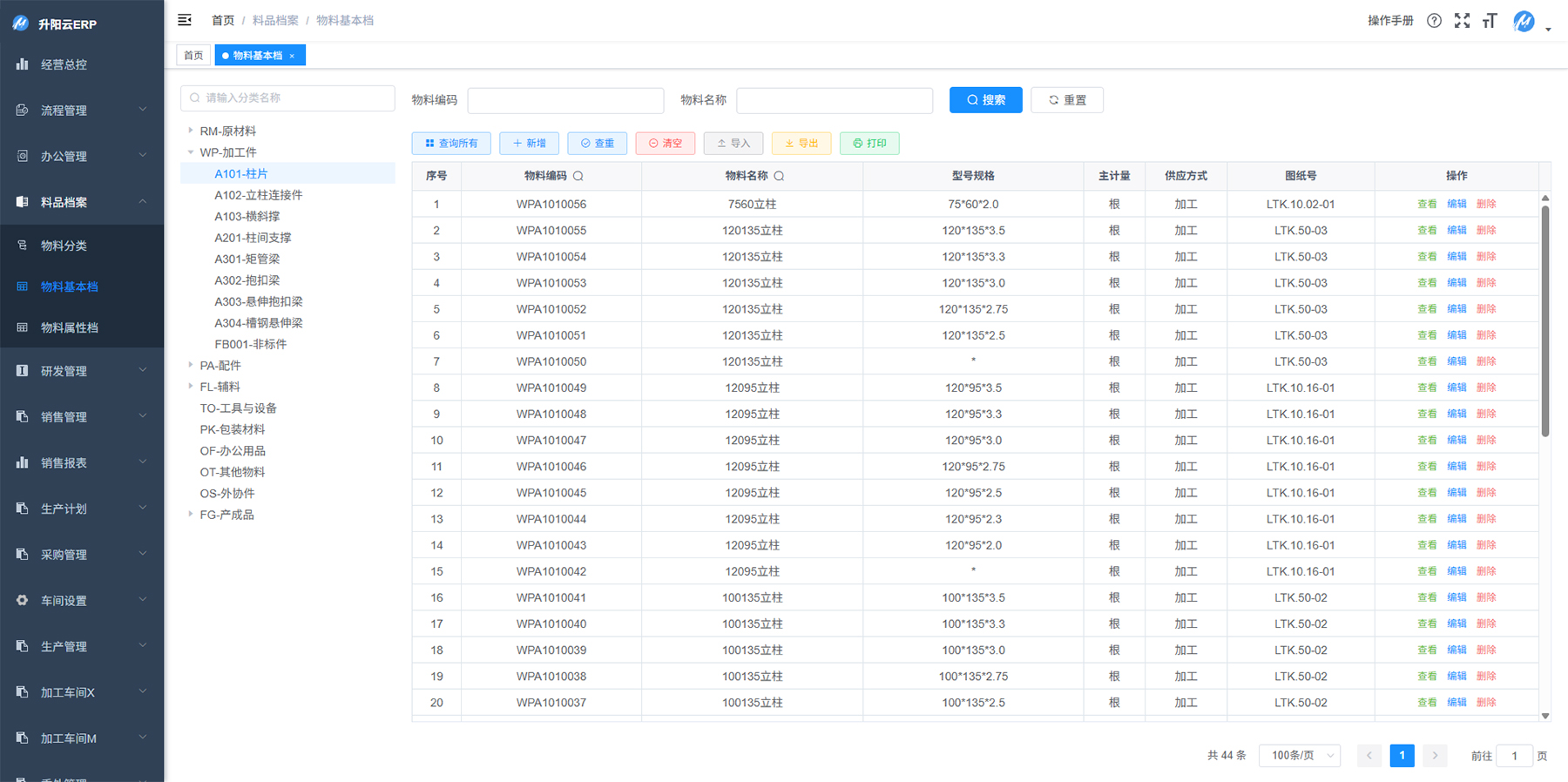Viewport: 1568px width, 782px height.
Task: Click the table scrollbar down arrow
Action: (x=1545, y=716)
